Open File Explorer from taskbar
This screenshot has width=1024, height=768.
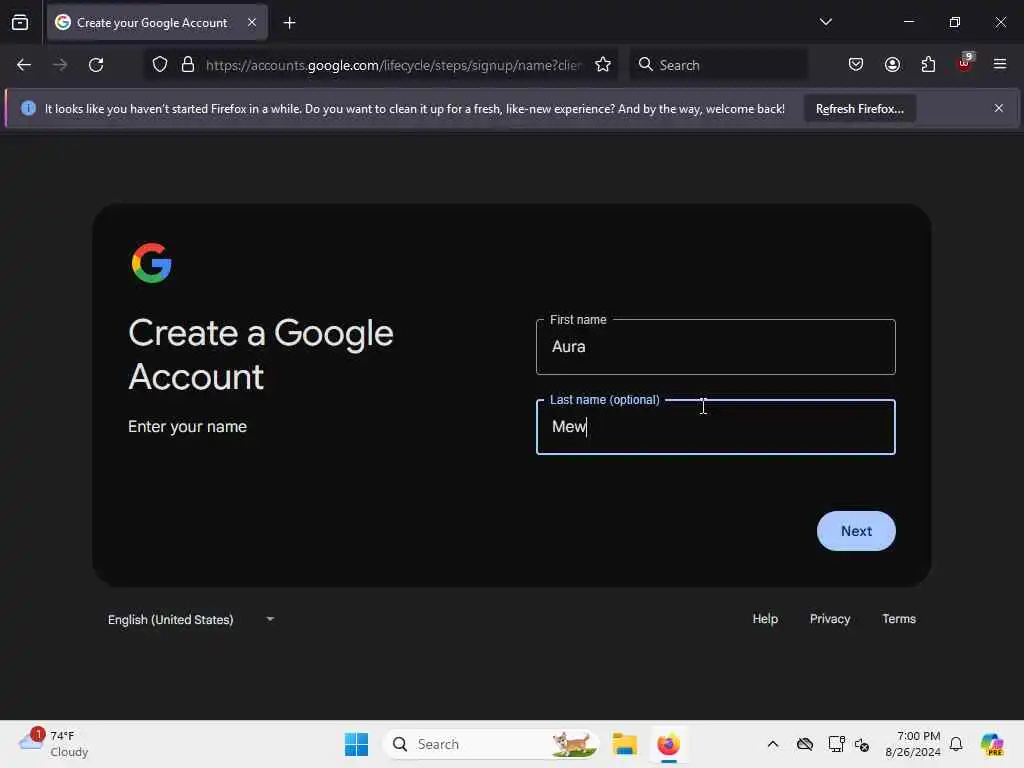(625, 744)
